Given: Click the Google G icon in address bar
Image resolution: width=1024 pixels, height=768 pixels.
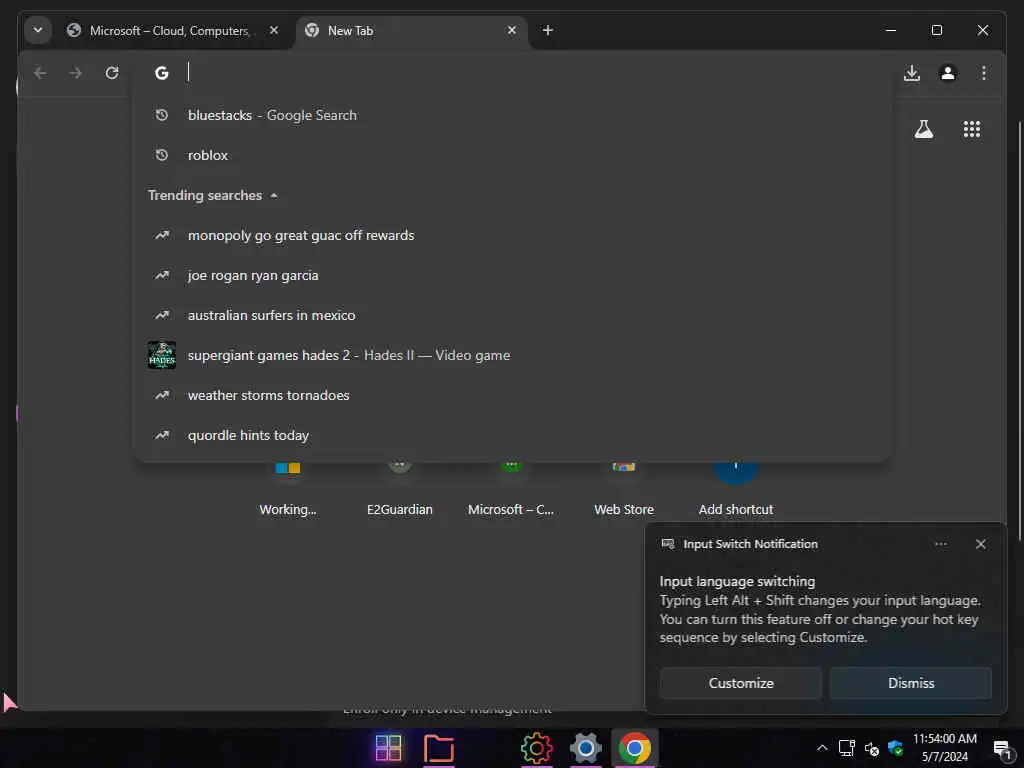Looking at the screenshot, I should pyautogui.click(x=161, y=72).
